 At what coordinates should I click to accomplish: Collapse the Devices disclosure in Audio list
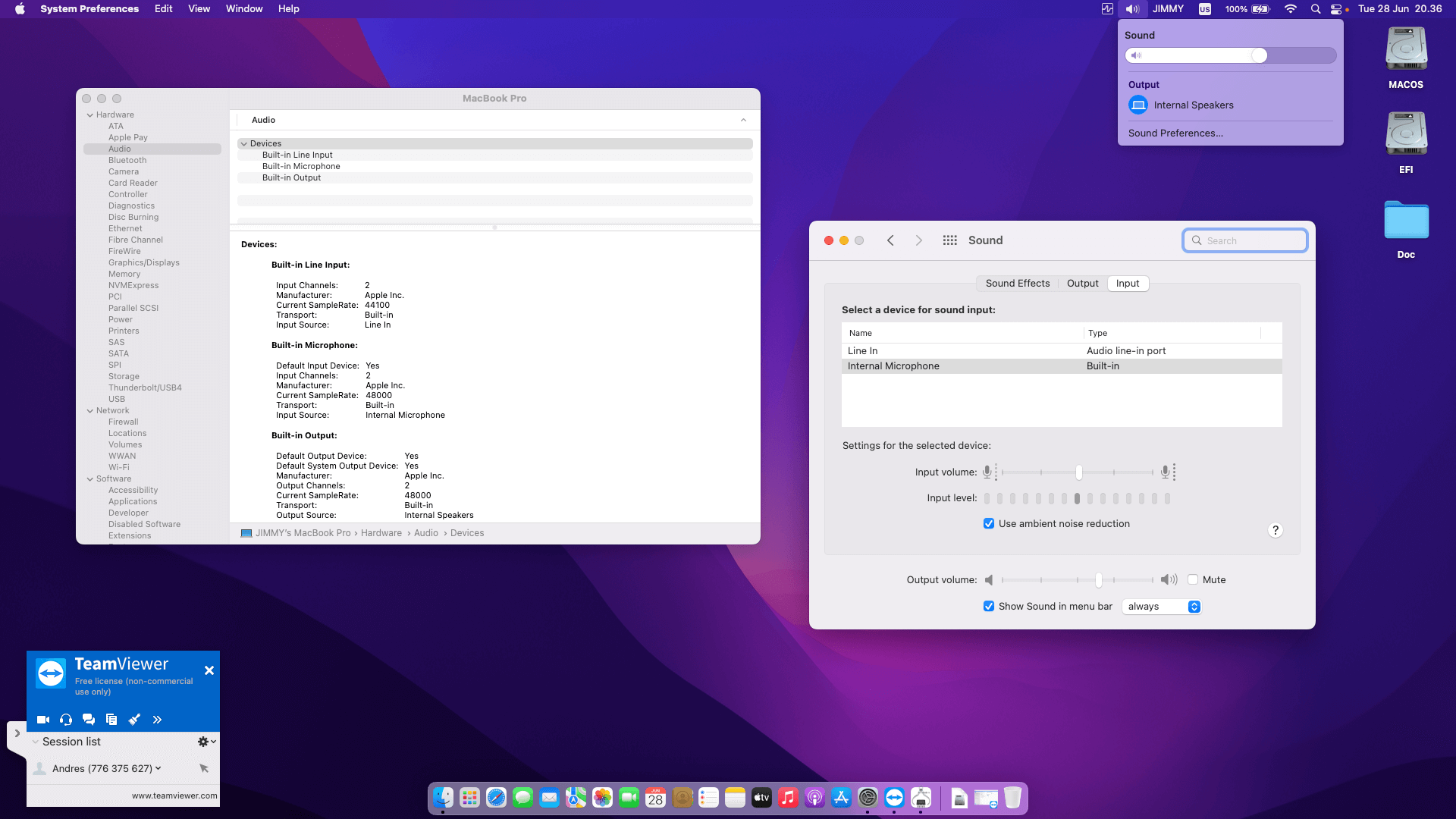244,144
